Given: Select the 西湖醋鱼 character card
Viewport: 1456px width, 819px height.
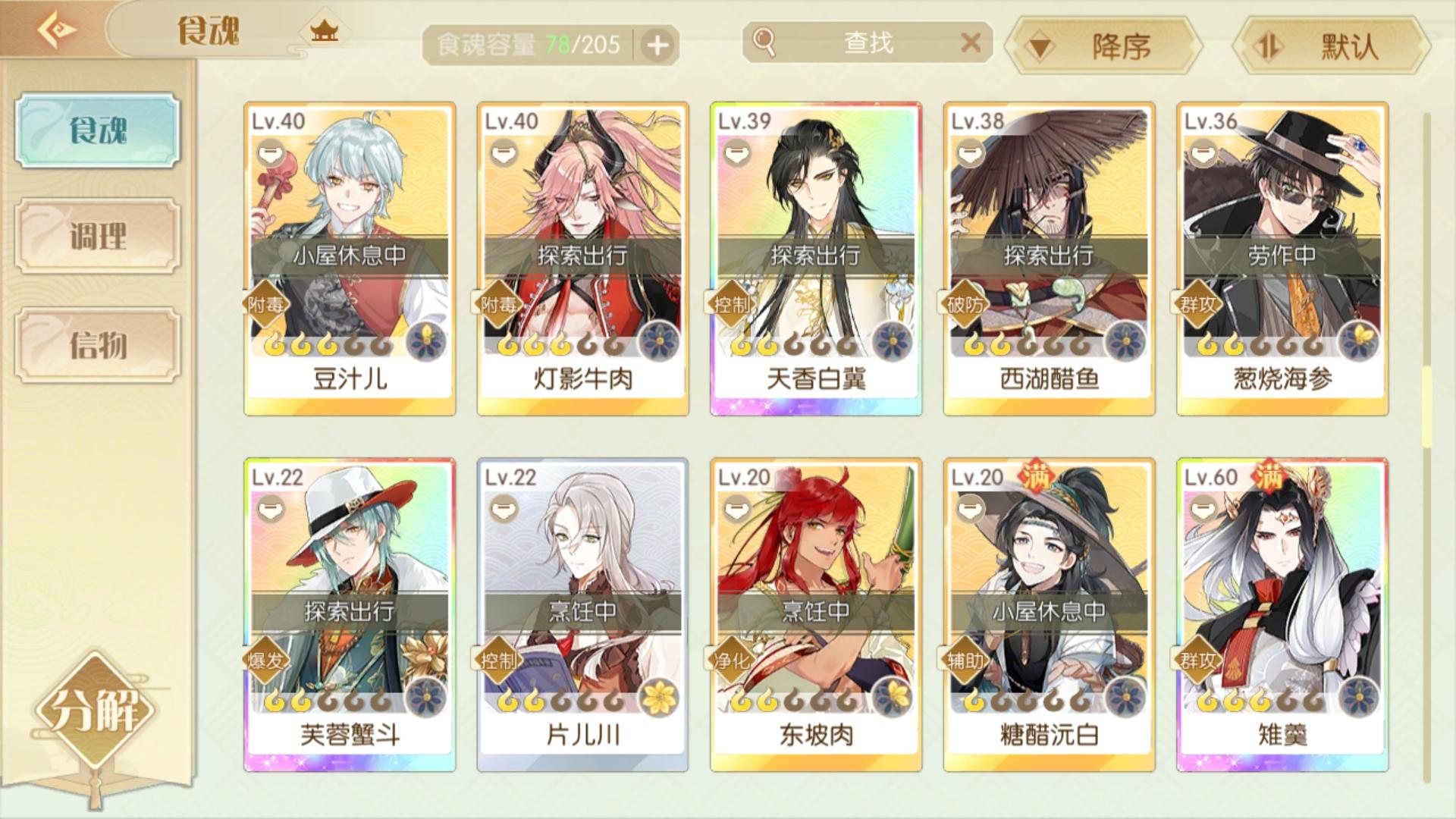Looking at the screenshot, I should click(1050, 259).
